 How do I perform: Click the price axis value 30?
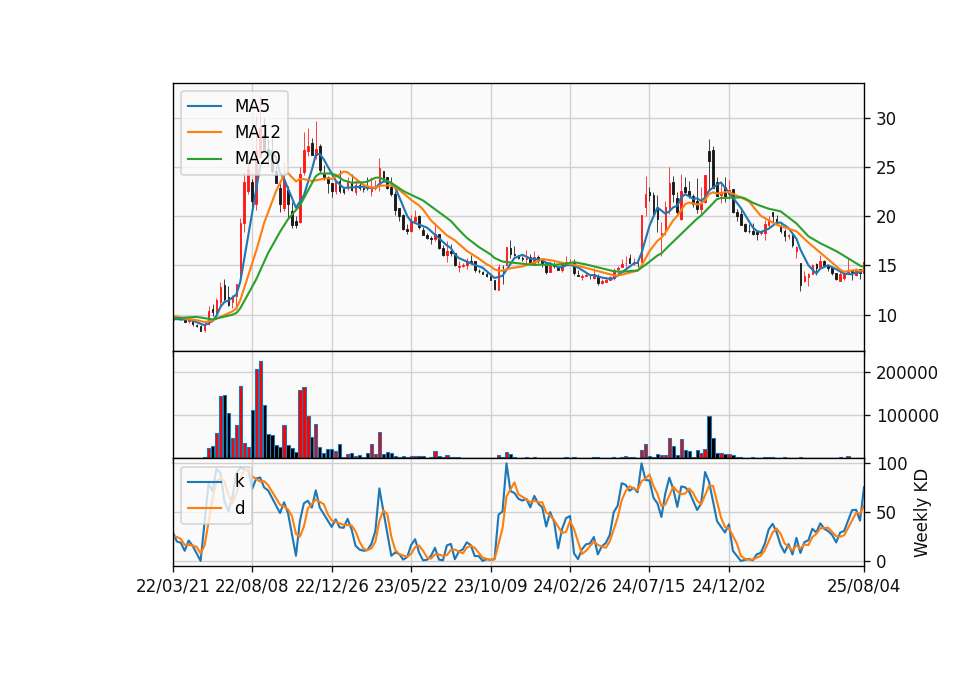[886, 119]
